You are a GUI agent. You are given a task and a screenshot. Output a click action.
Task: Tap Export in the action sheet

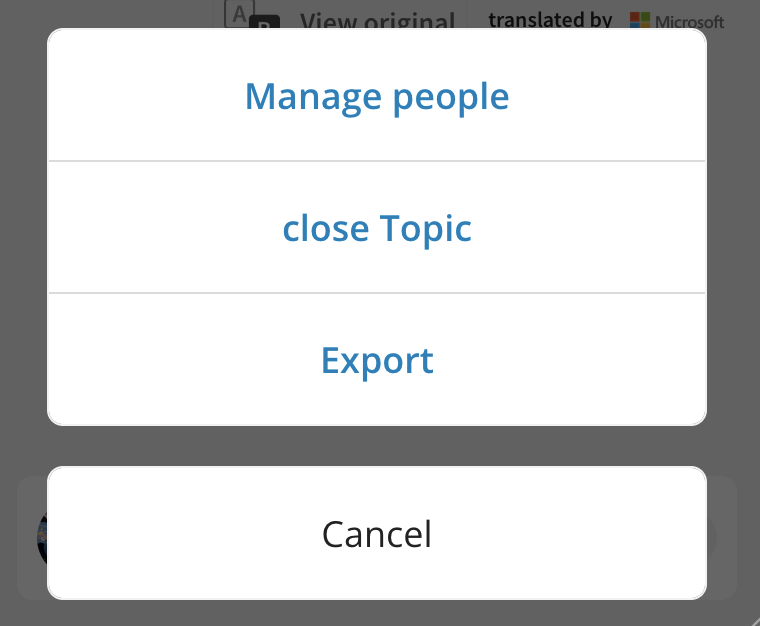(377, 360)
